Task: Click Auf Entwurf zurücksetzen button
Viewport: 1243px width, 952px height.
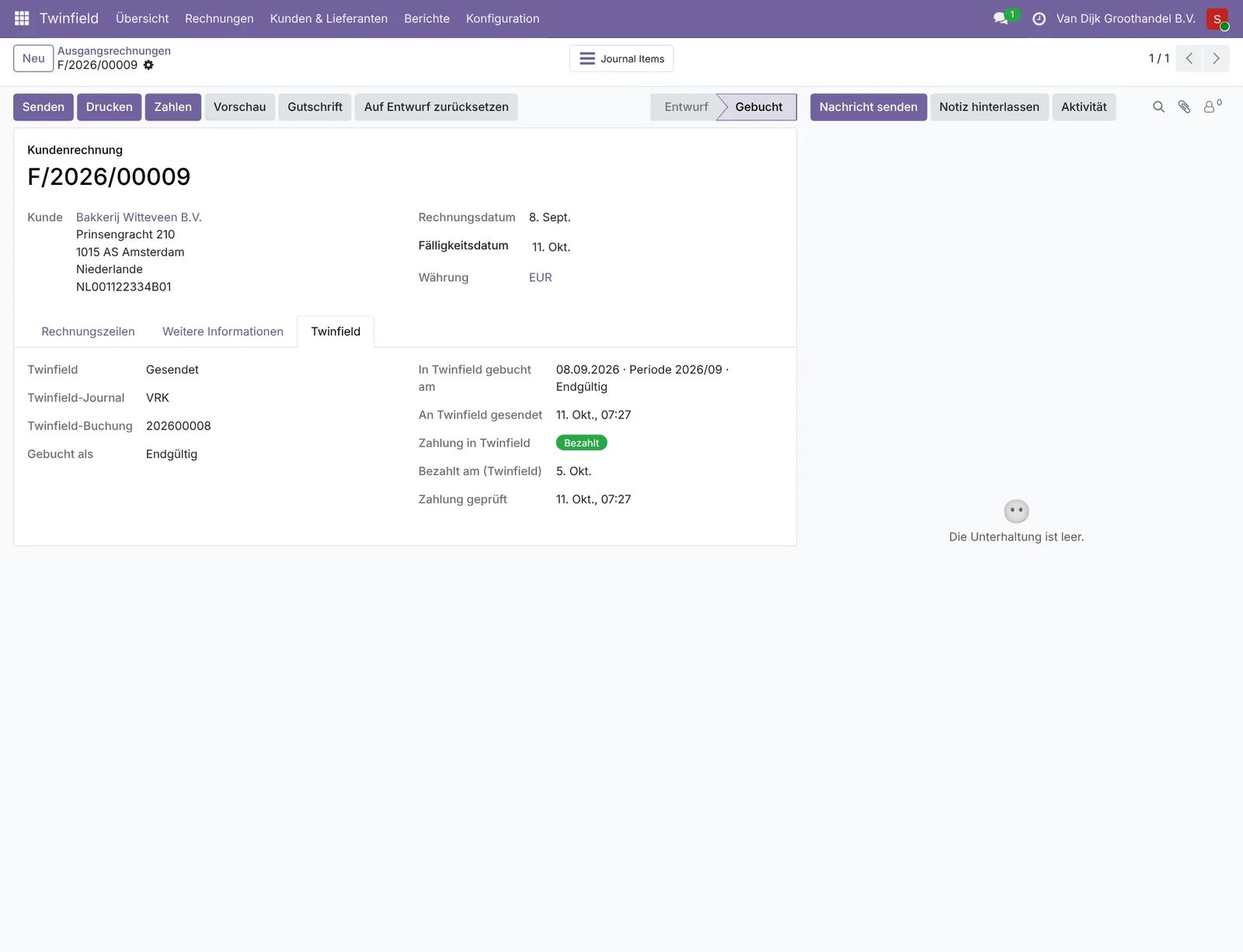Action: (x=437, y=107)
